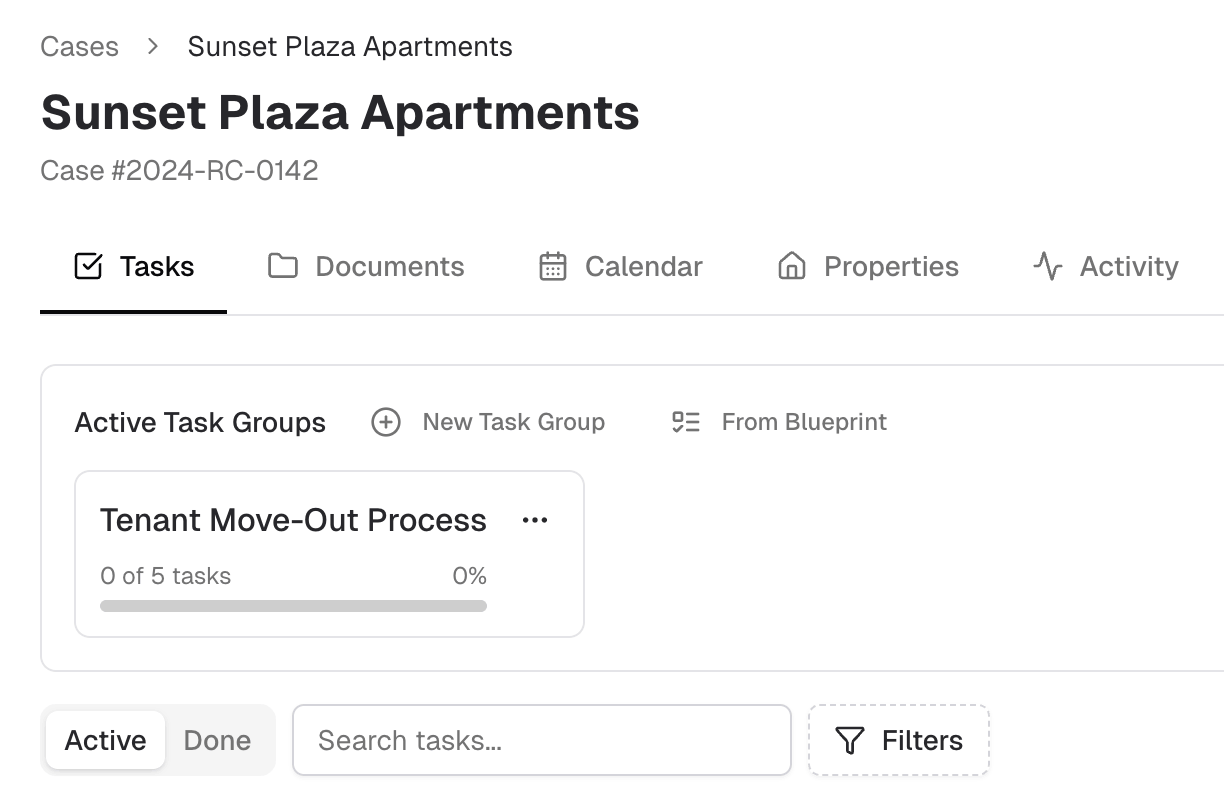The width and height of the screenshot is (1224, 802).
Task: Click the plus circle New Task Group icon
Action: click(386, 422)
